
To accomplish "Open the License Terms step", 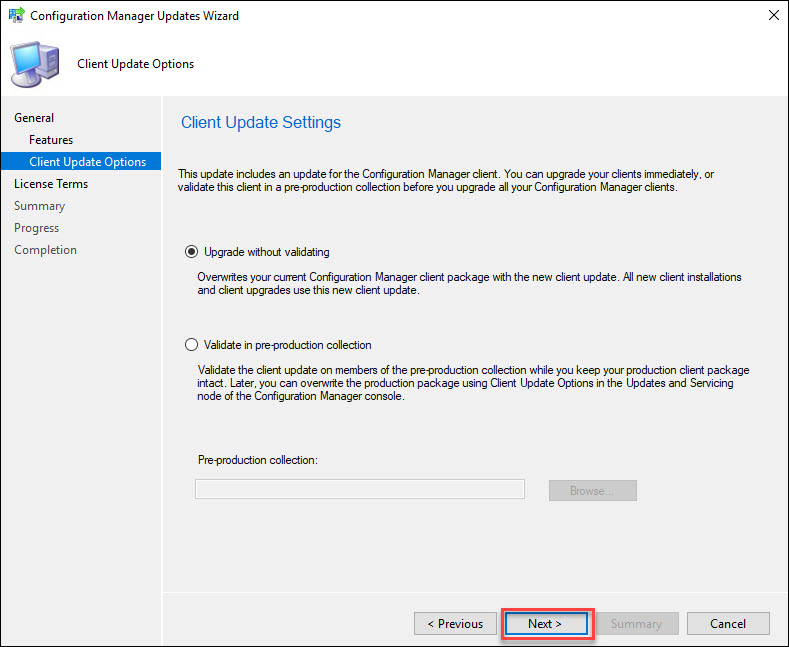I will (x=51, y=184).
